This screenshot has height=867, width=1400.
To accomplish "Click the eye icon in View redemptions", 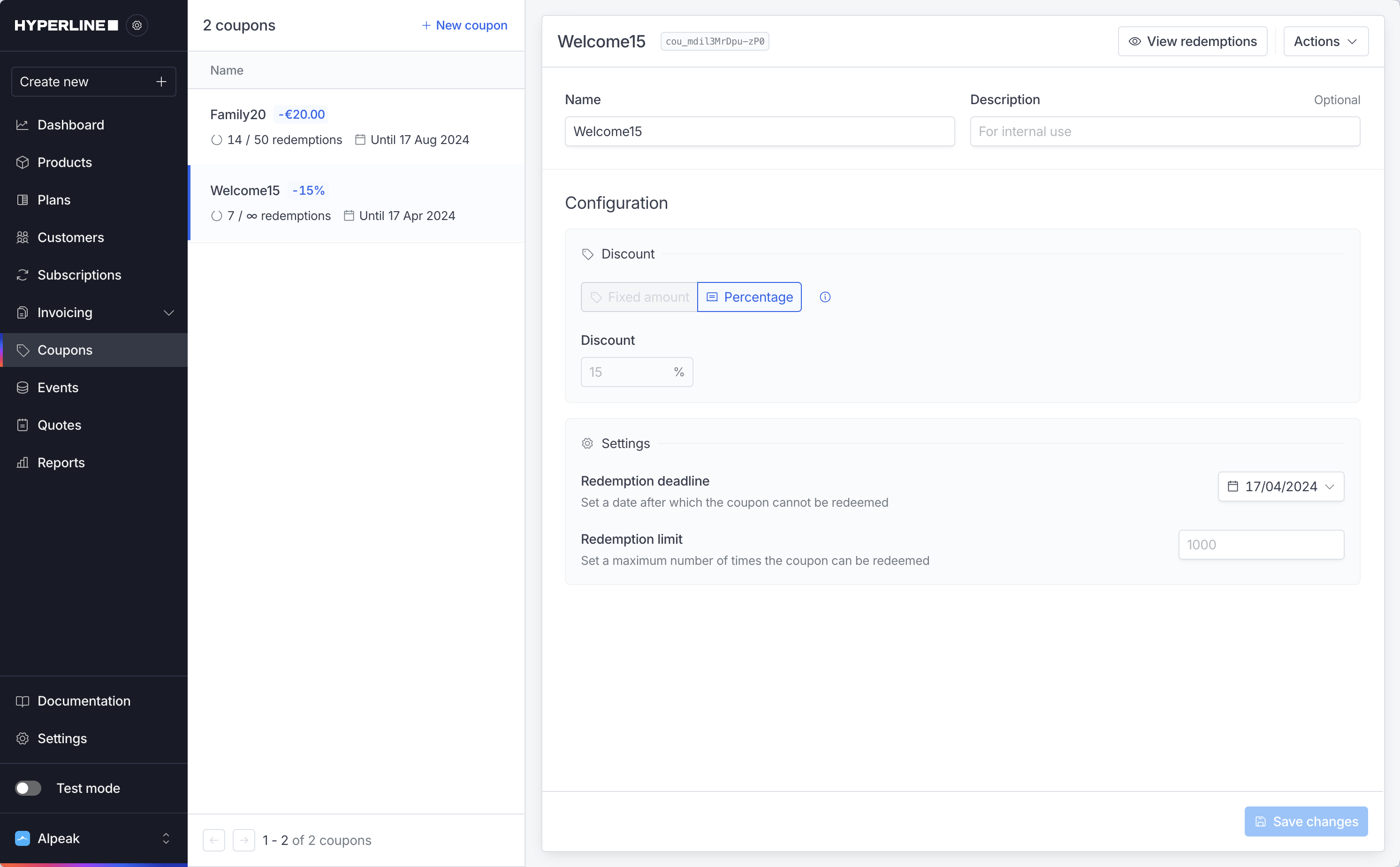I will pos(1134,41).
